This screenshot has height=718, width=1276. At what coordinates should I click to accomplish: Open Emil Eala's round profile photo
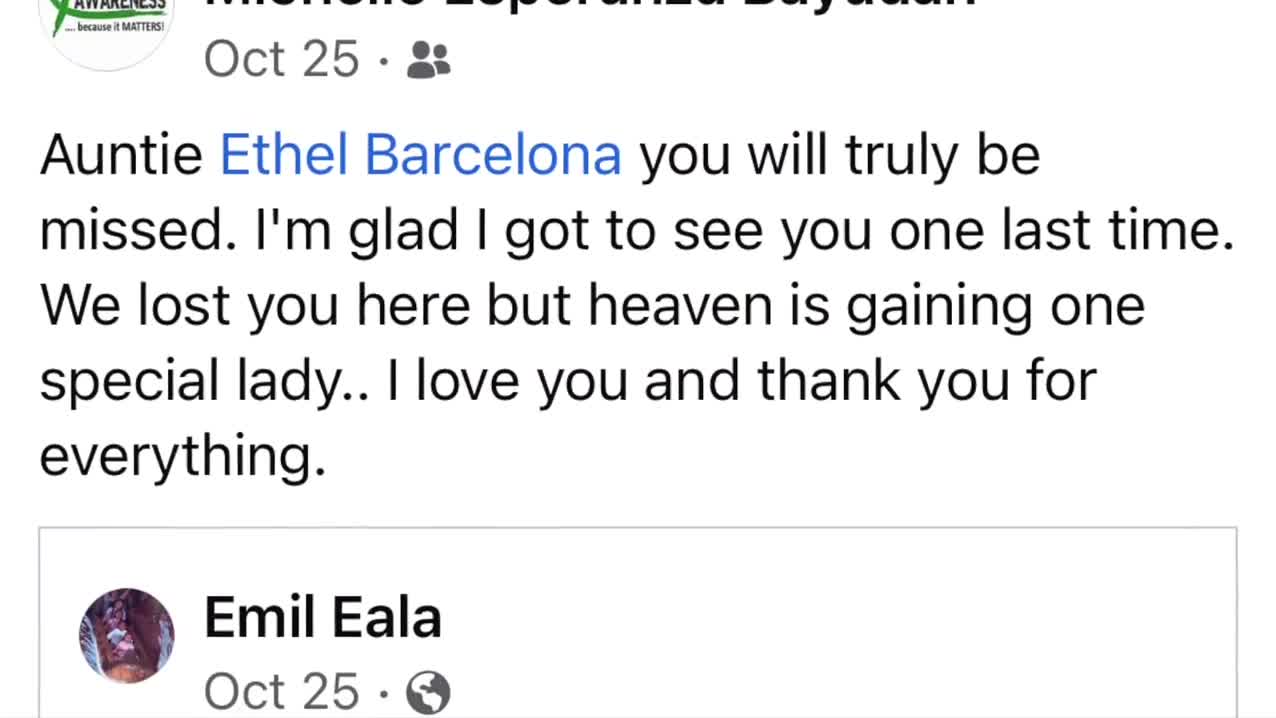[127, 636]
